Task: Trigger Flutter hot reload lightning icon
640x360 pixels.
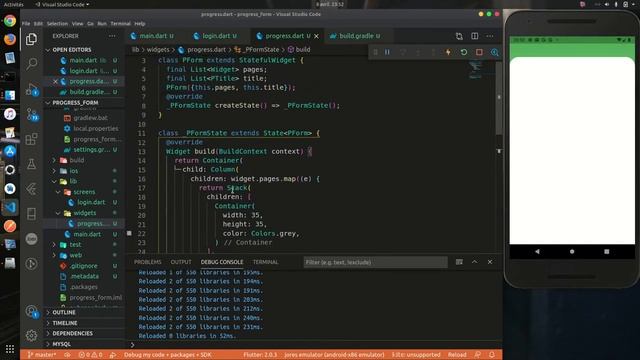Action: click(x=448, y=52)
